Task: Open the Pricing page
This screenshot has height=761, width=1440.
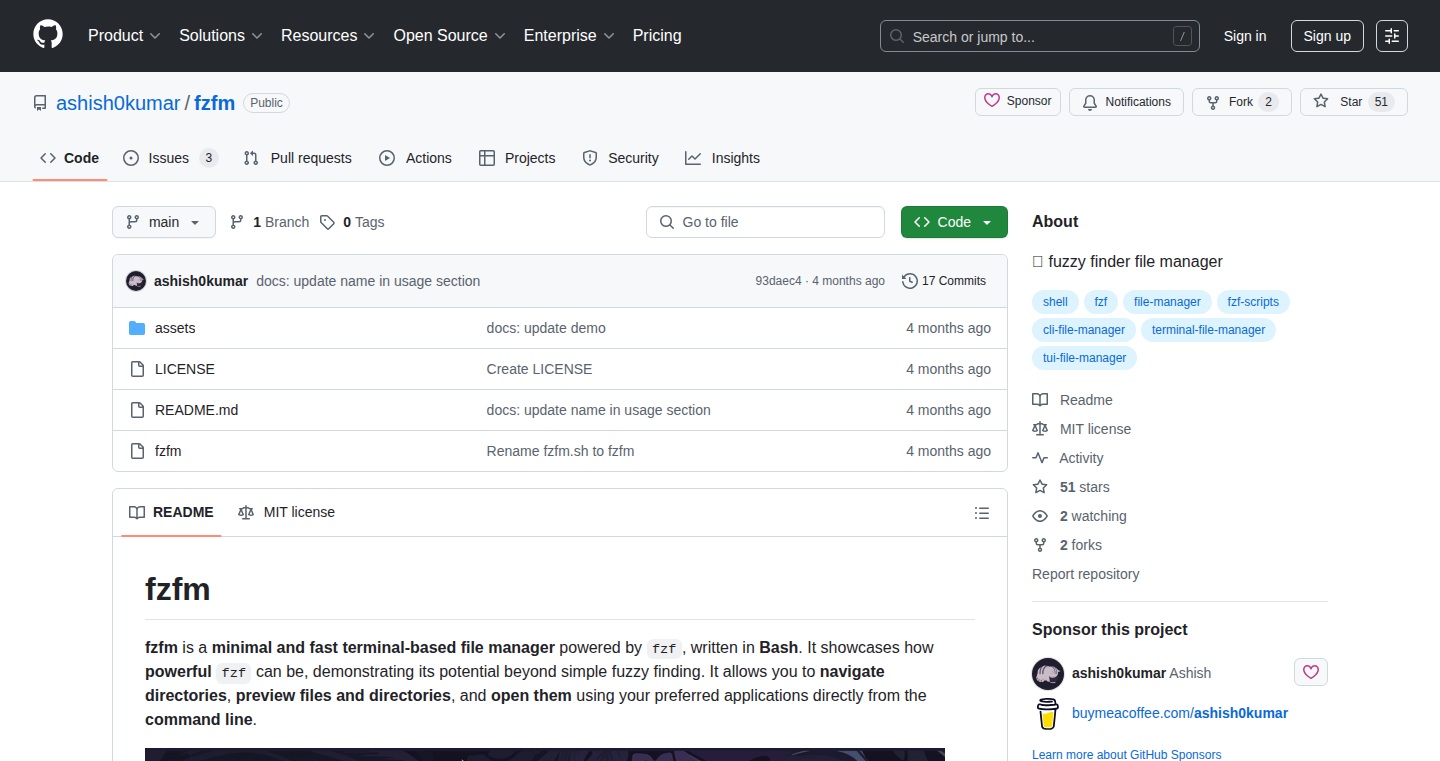Action: [x=657, y=35]
